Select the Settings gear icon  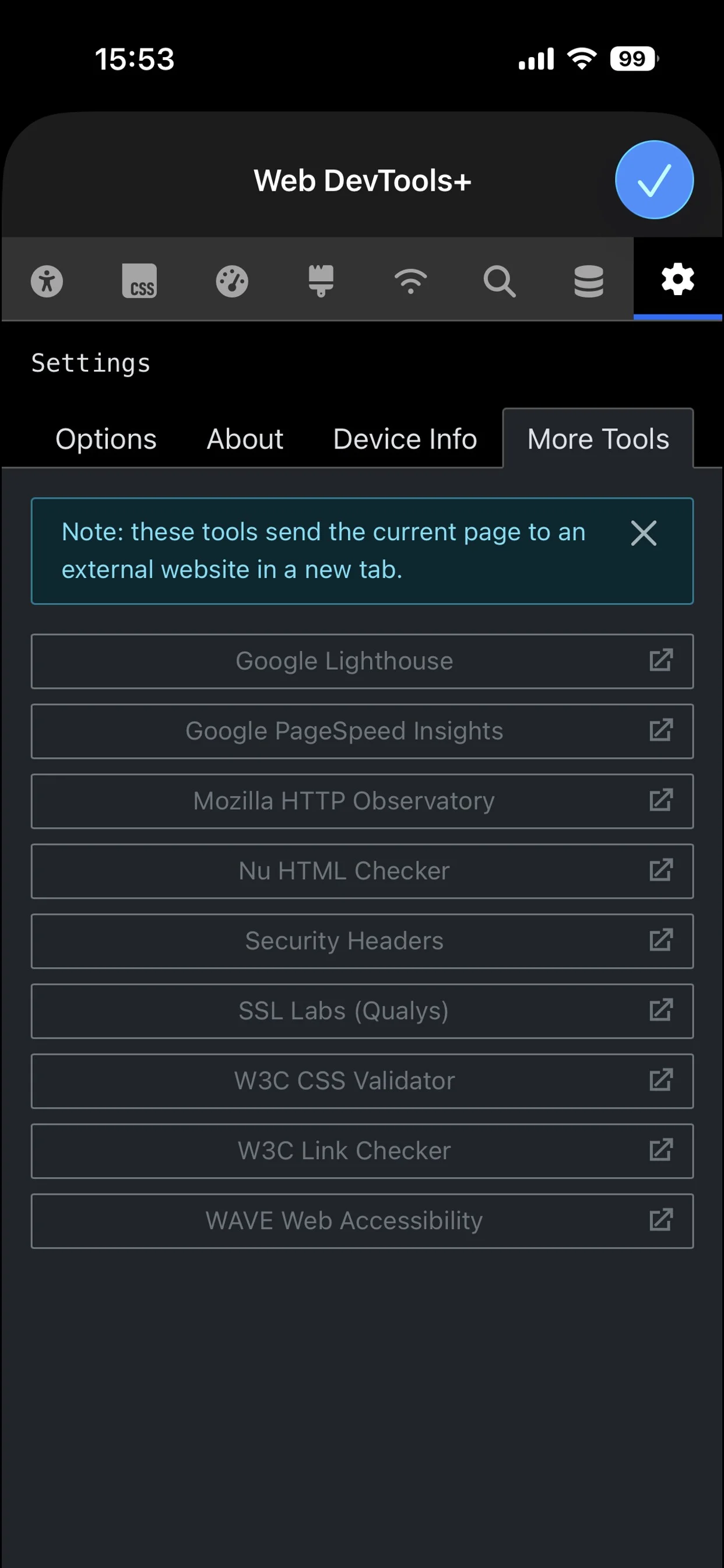pyautogui.click(x=677, y=281)
